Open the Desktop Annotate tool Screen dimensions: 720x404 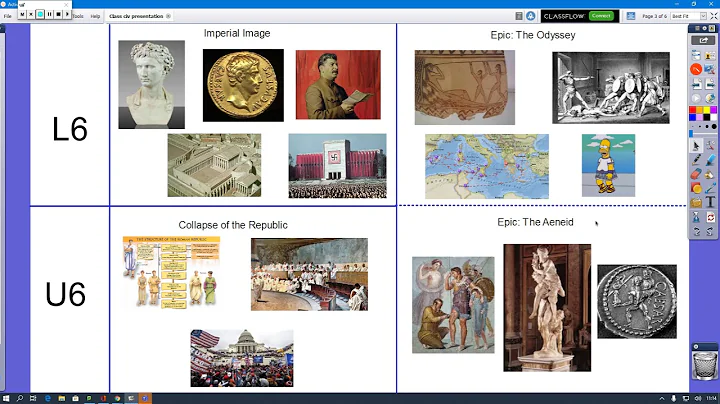(x=710, y=70)
